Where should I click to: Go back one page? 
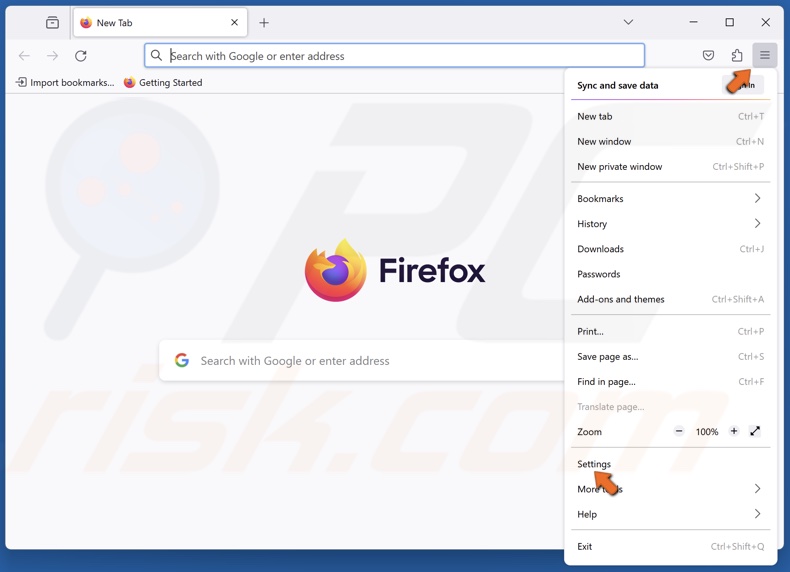[x=24, y=56]
